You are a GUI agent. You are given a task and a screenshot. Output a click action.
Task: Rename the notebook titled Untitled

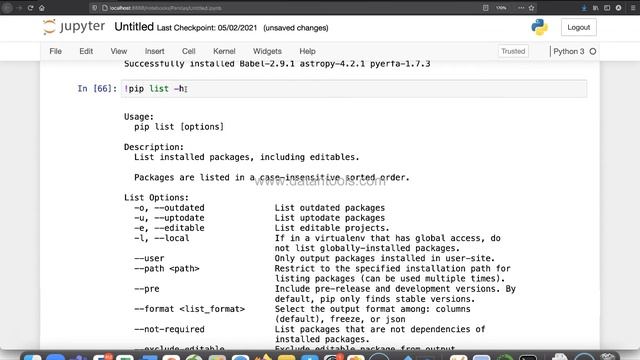[134, 27]
